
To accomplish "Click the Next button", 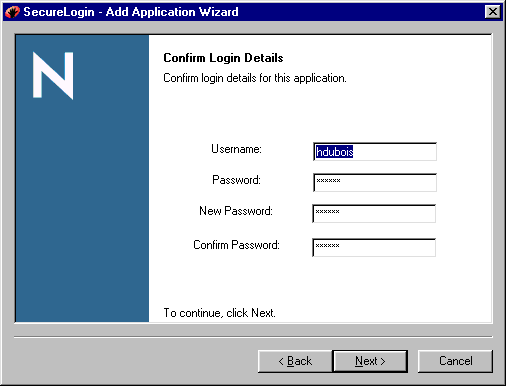I will pos(370,361).
